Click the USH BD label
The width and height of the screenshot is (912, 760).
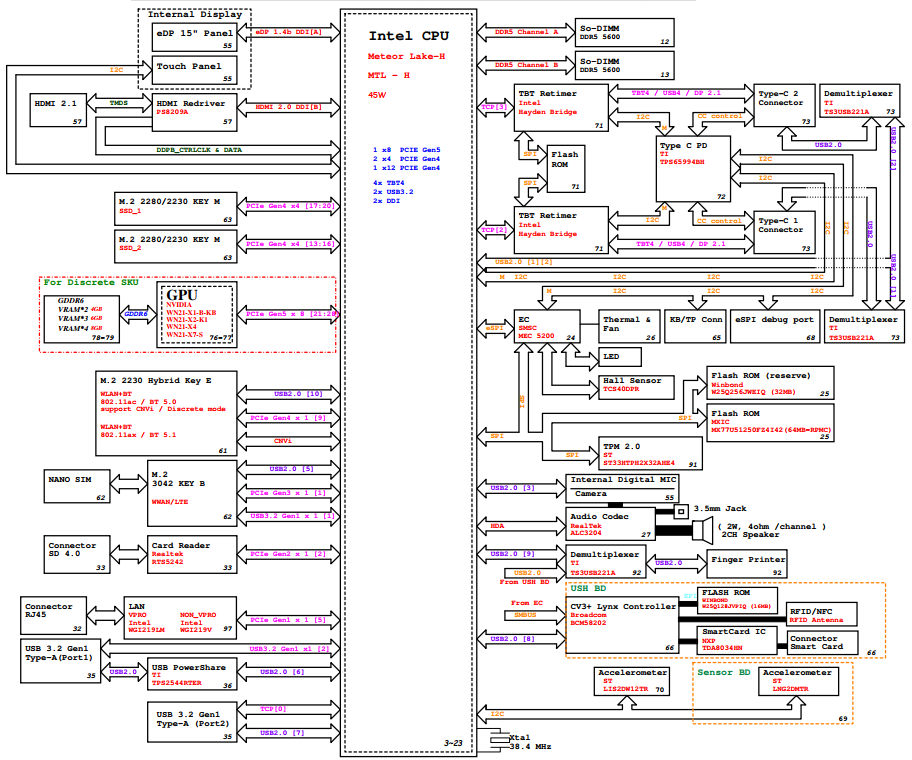click(588, 588)
